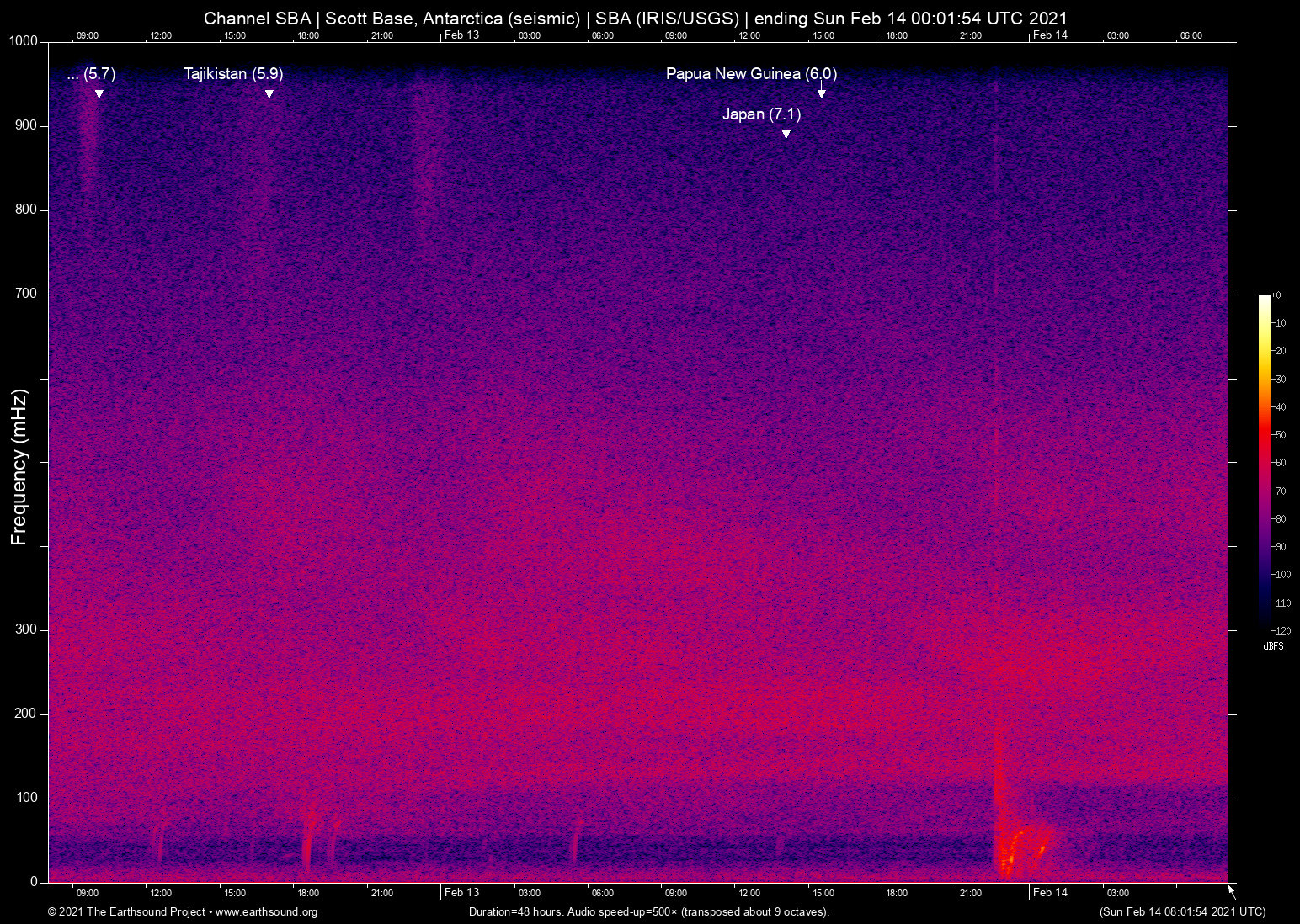Screen dimensions: 1300x924
Task: Select the unnamed (5.7) event arrow marker
Action: click(x=99, y=93)
